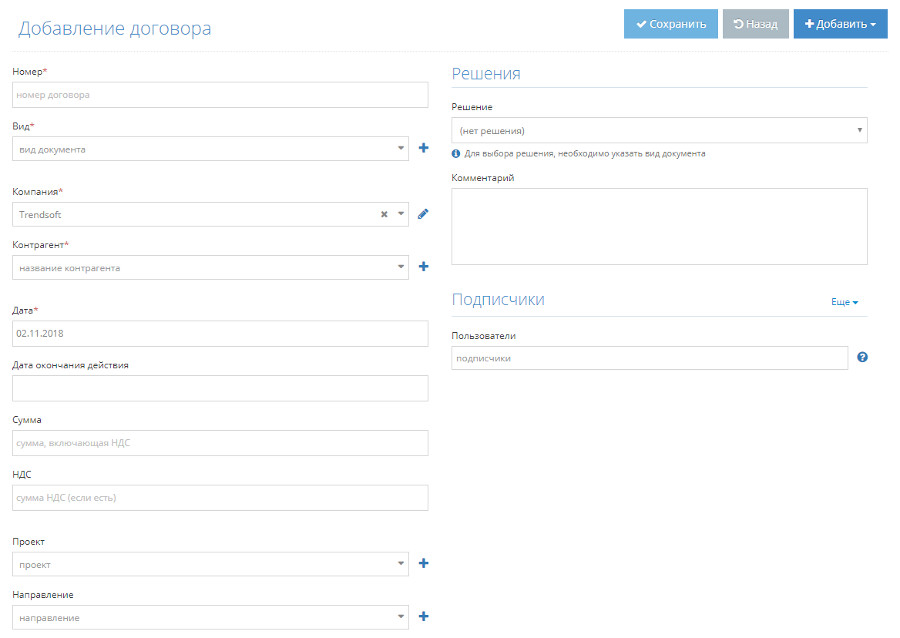The height and width of the screenshot is (638, 900).
Task: Open the Направление dropdown
Action: click(x=210, y=617)
